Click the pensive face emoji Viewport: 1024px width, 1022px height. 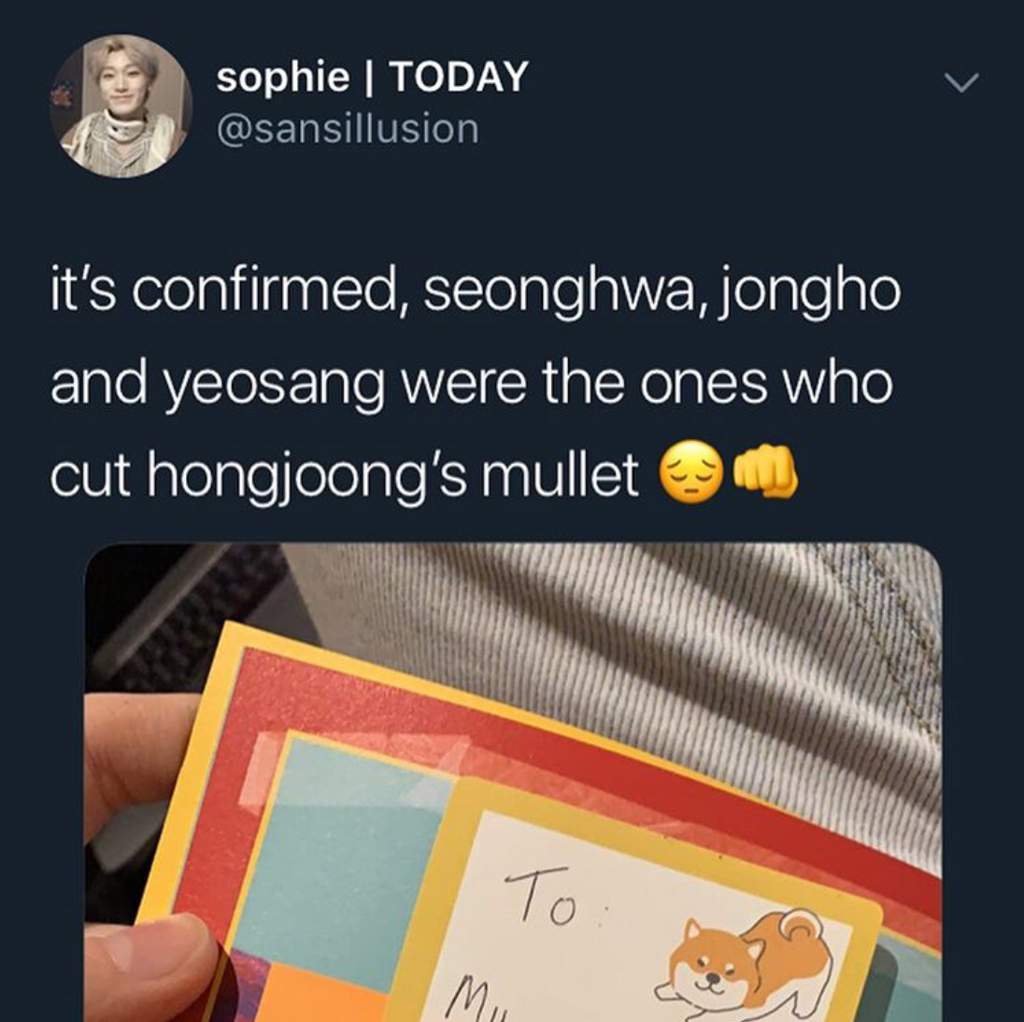pyautogui.click(x=692, y=471)
